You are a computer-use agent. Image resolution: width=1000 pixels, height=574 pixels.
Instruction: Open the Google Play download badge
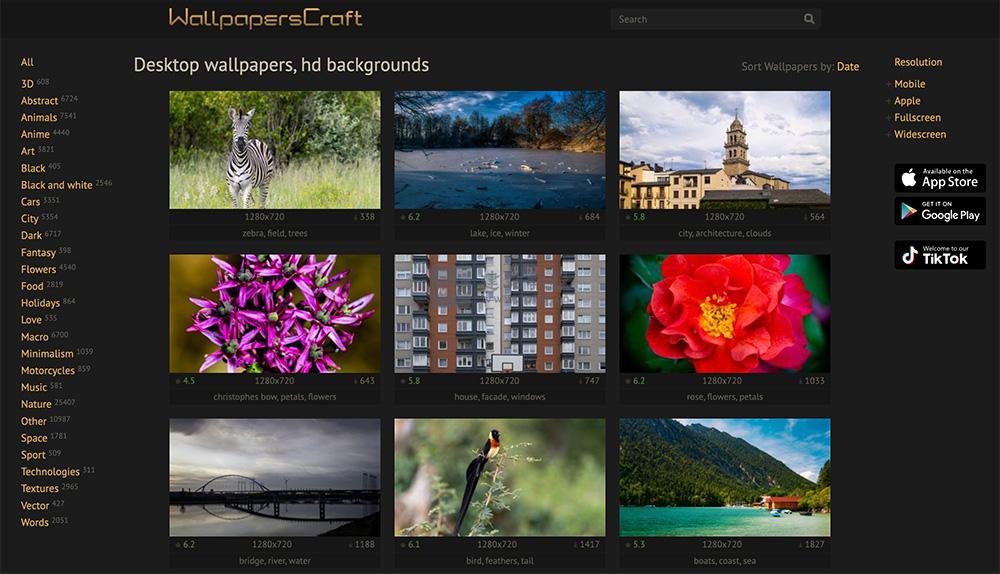coord(939,211)
